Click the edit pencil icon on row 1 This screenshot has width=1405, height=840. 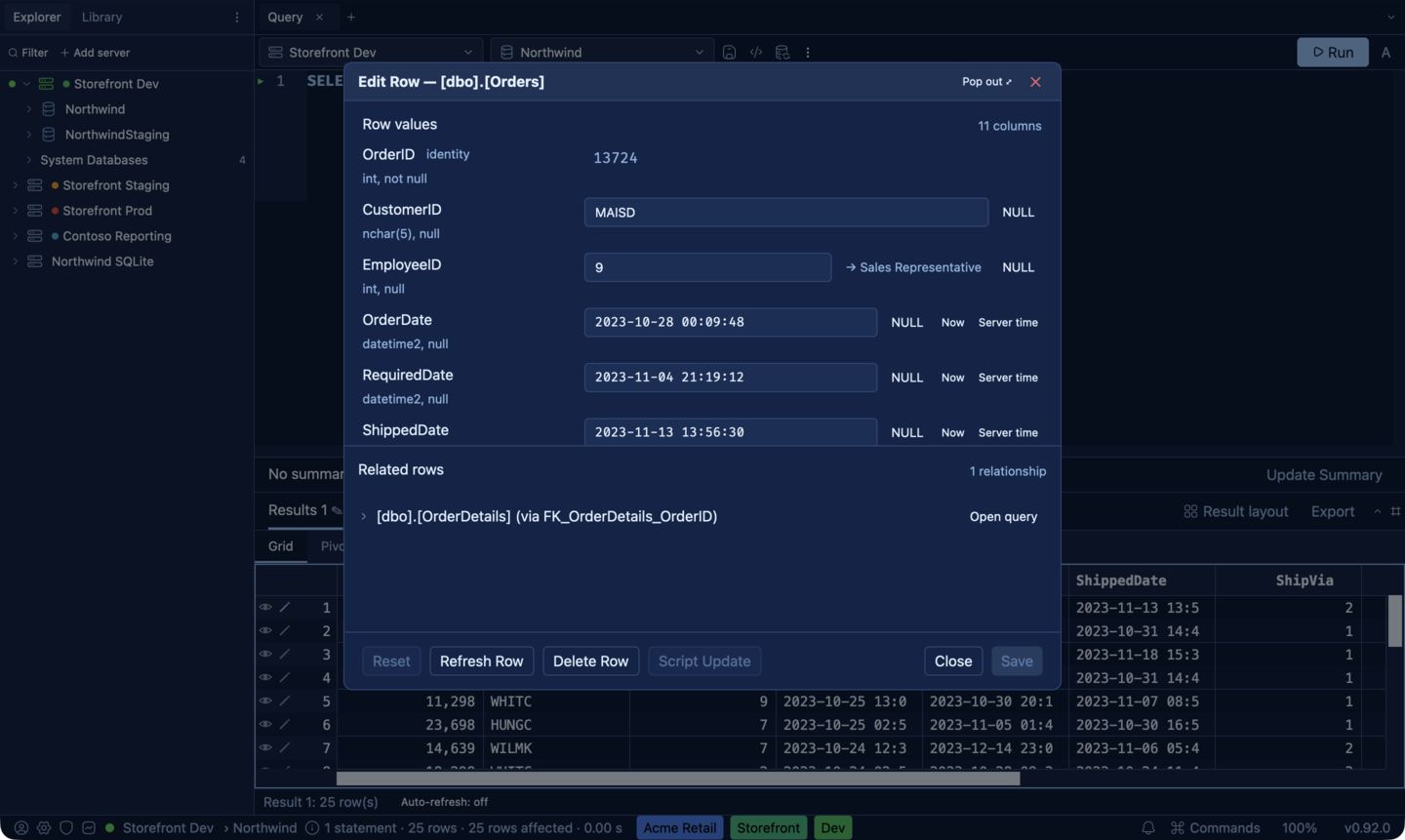click(285, 607)
